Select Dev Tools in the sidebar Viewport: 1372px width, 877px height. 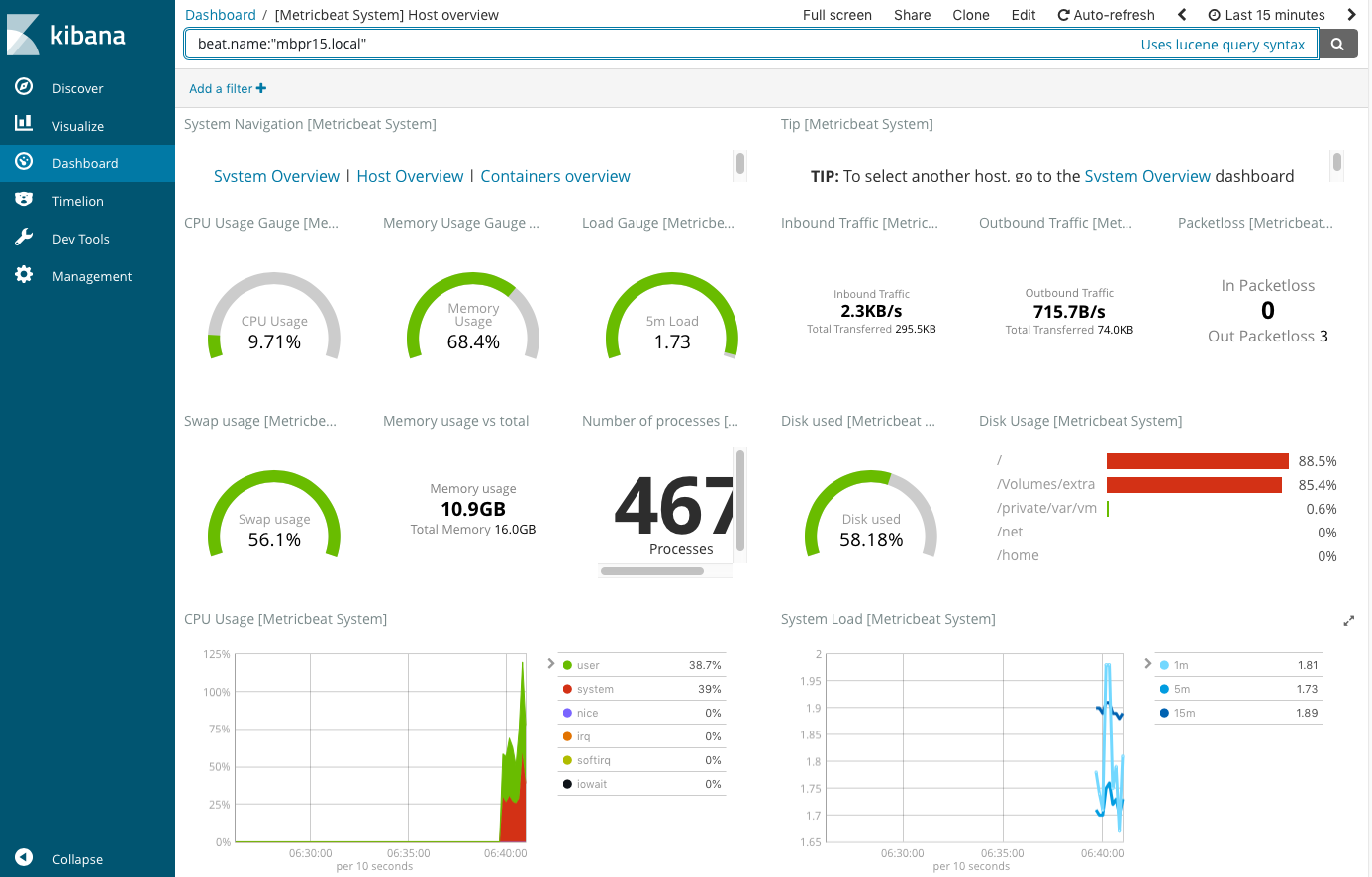pos(81,239)
